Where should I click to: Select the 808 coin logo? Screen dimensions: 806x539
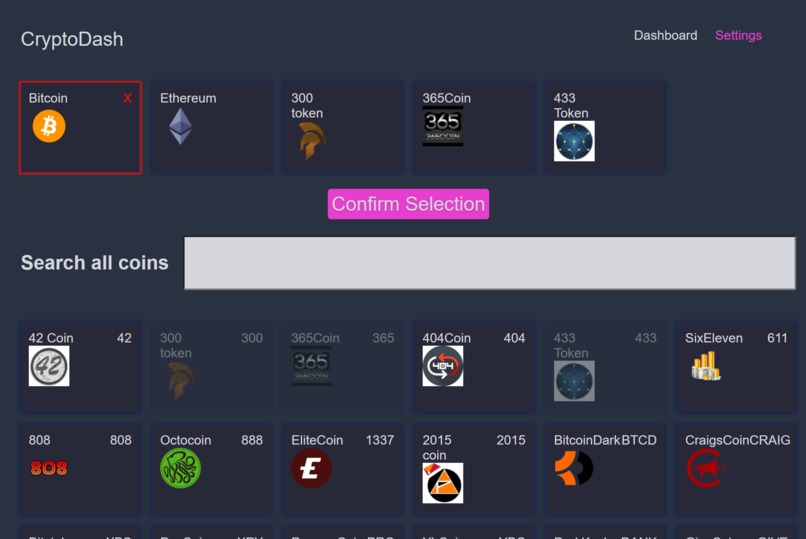pos(49,468)
